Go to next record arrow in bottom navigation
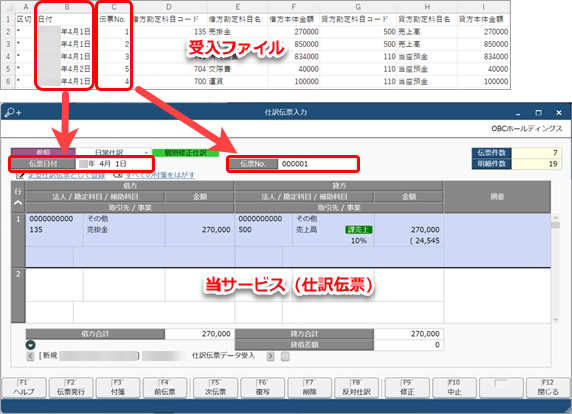 click(270, 356)
